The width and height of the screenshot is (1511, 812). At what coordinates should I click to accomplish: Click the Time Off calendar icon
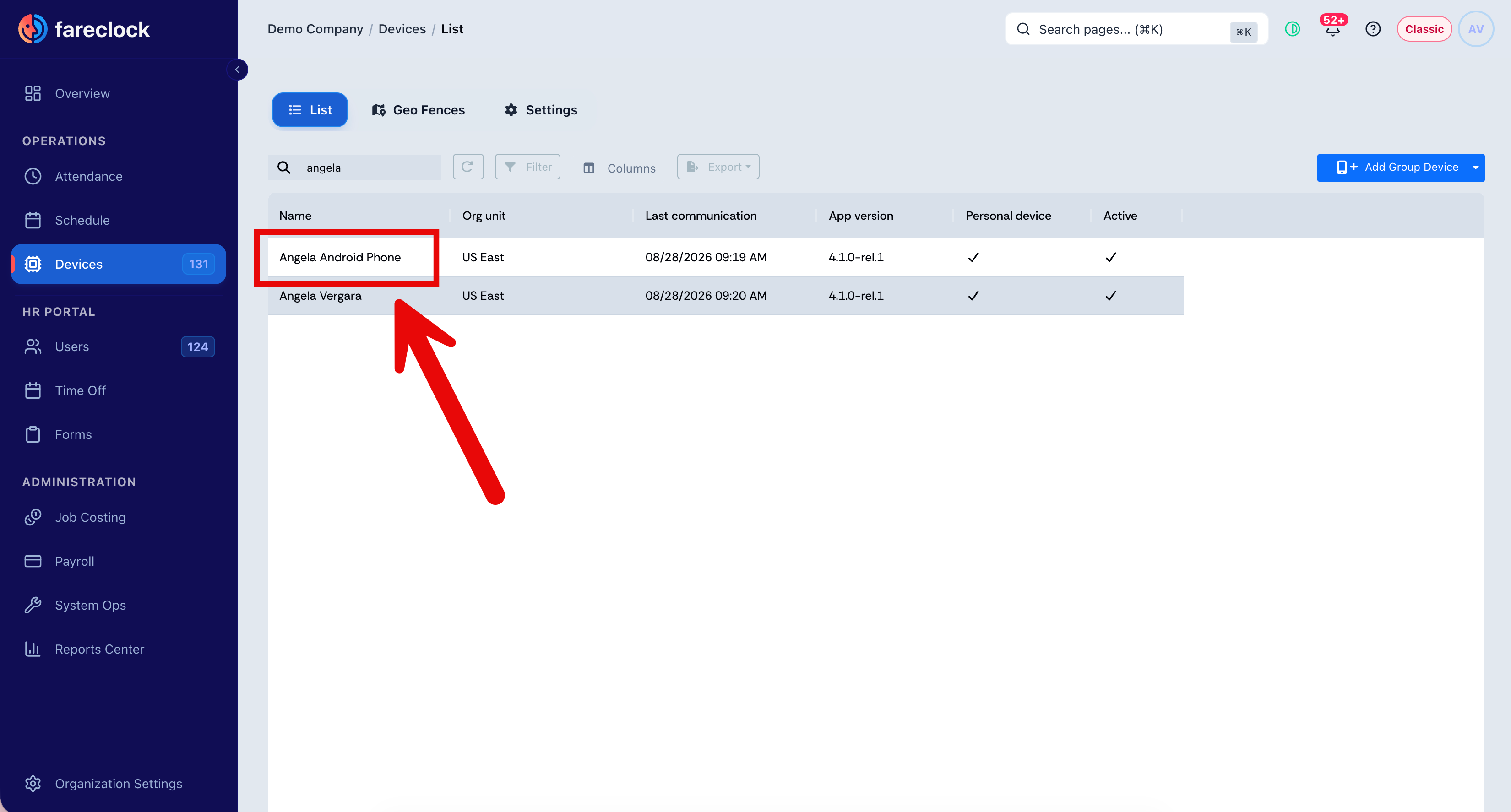point(33,391)
